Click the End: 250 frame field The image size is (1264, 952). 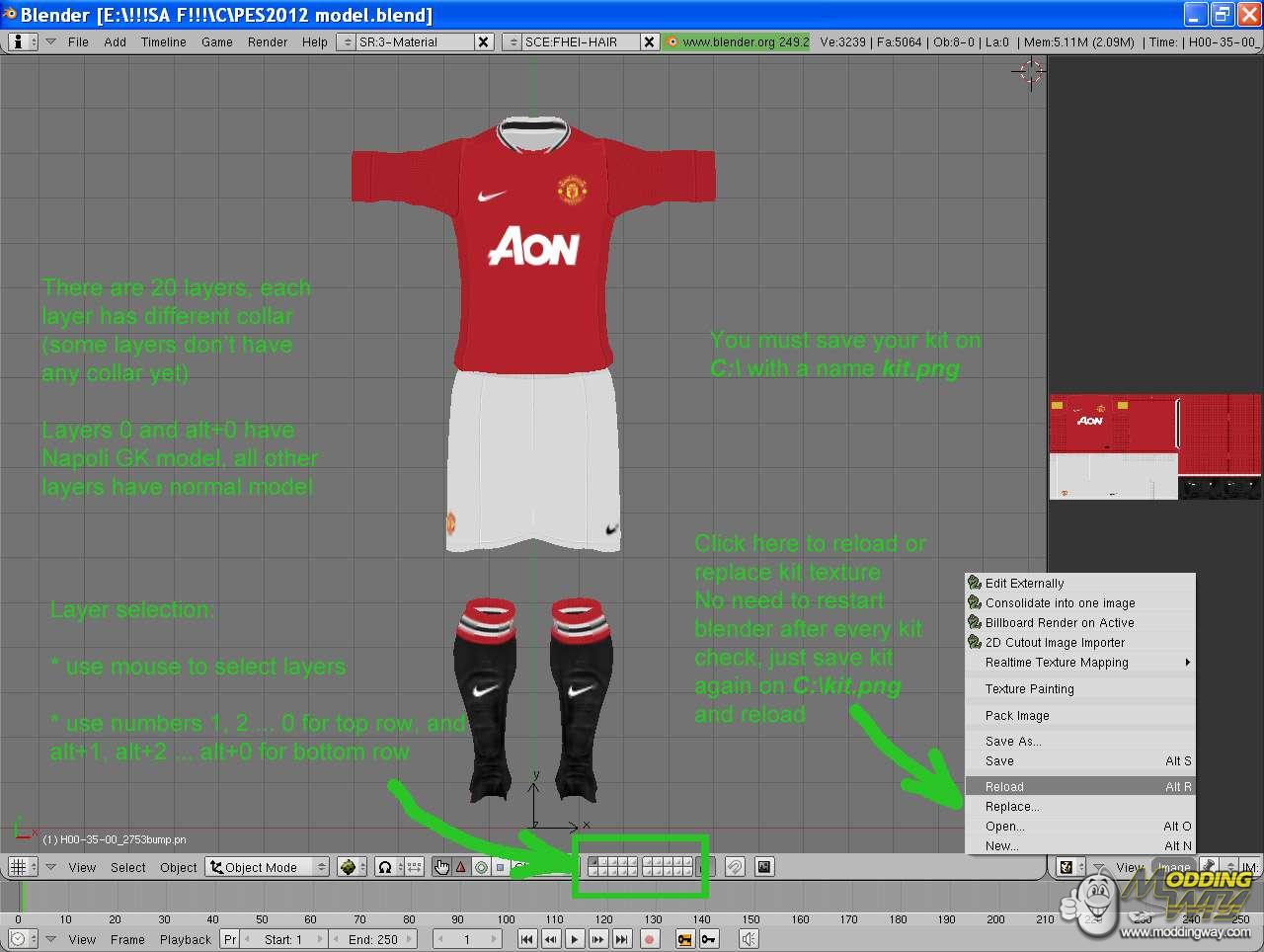(x=373, y=939)
